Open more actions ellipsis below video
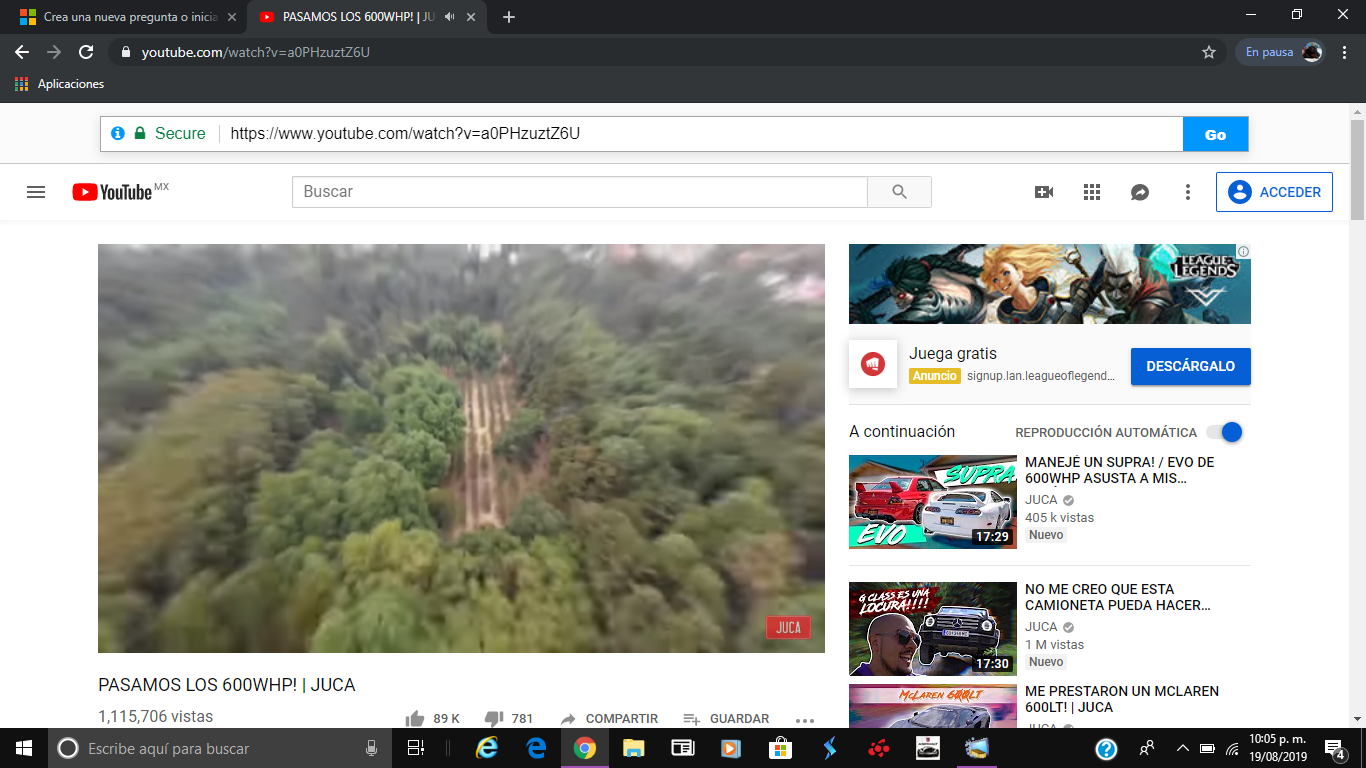The width and height of the screenshot is (1366, 768). [805, 719]
